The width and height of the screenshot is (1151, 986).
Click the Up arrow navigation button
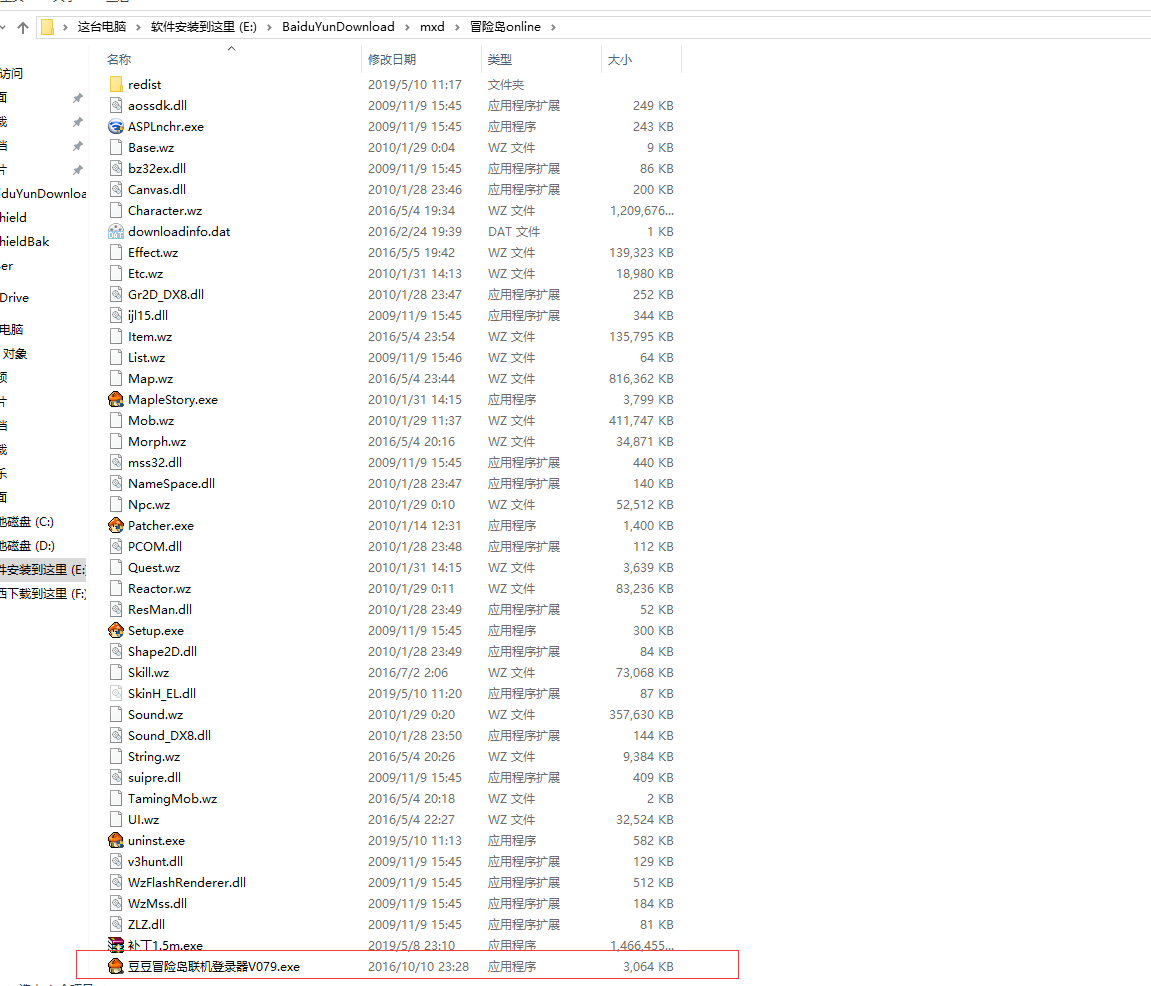(x=23, y=27)
